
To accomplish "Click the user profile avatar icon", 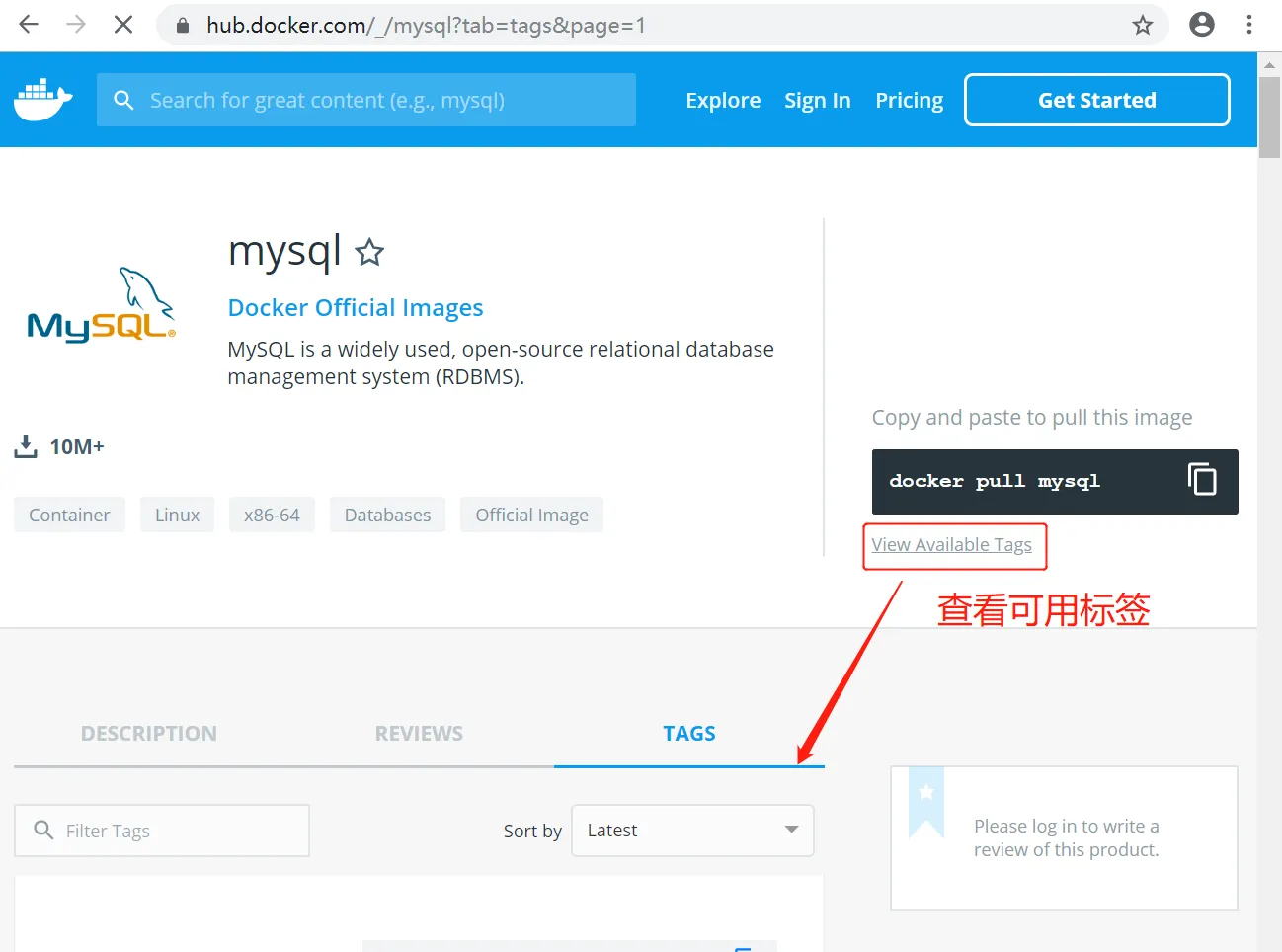I will [x=1202, y=24].
